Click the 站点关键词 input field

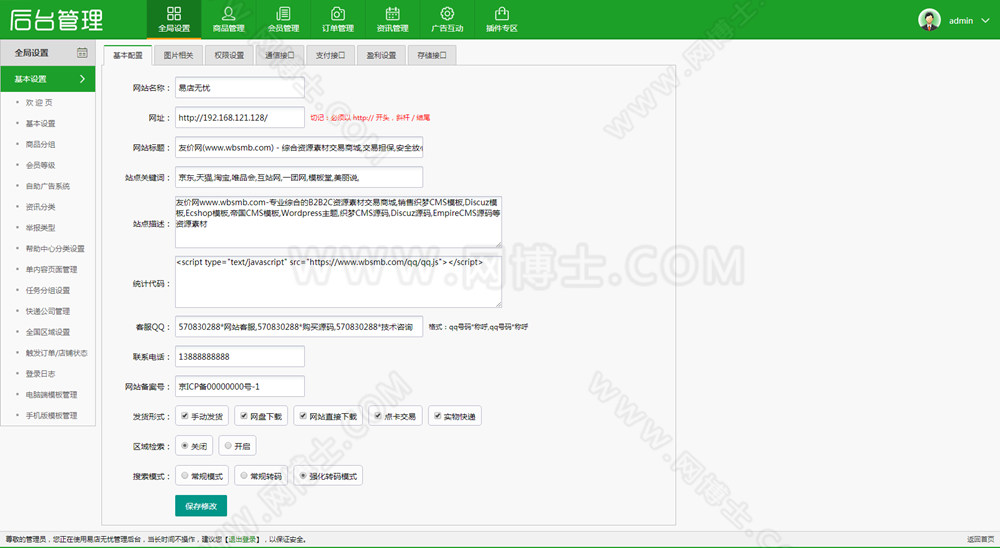[299, 177]
